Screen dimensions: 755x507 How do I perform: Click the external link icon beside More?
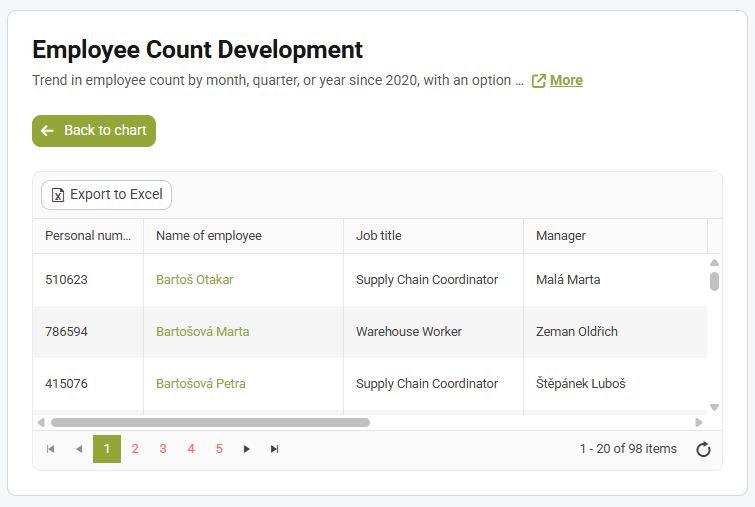[539, 81]
